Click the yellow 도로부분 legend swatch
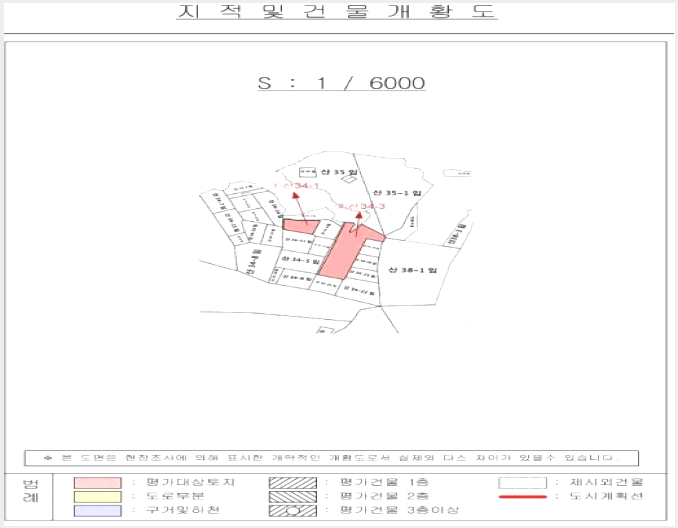 (98, 496)
